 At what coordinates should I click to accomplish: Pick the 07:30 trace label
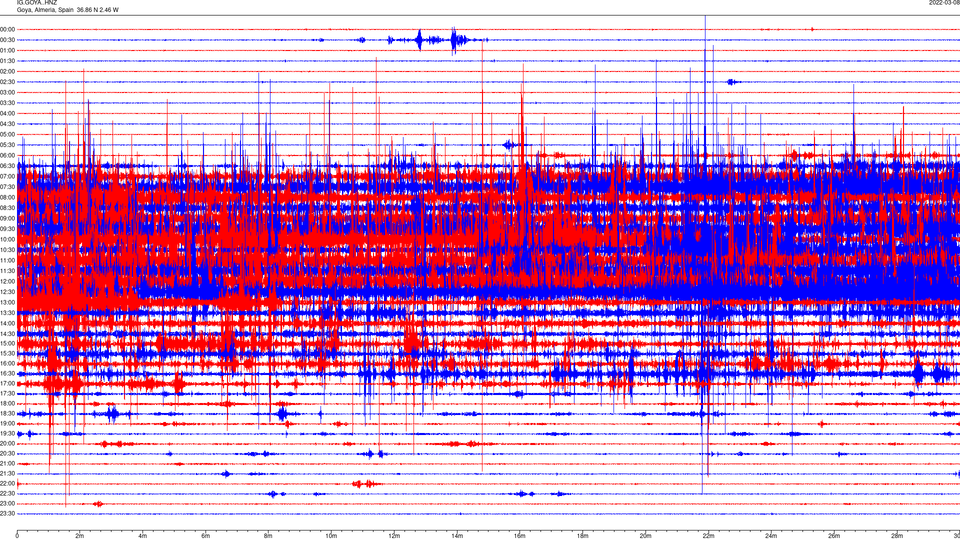(7, 187)
